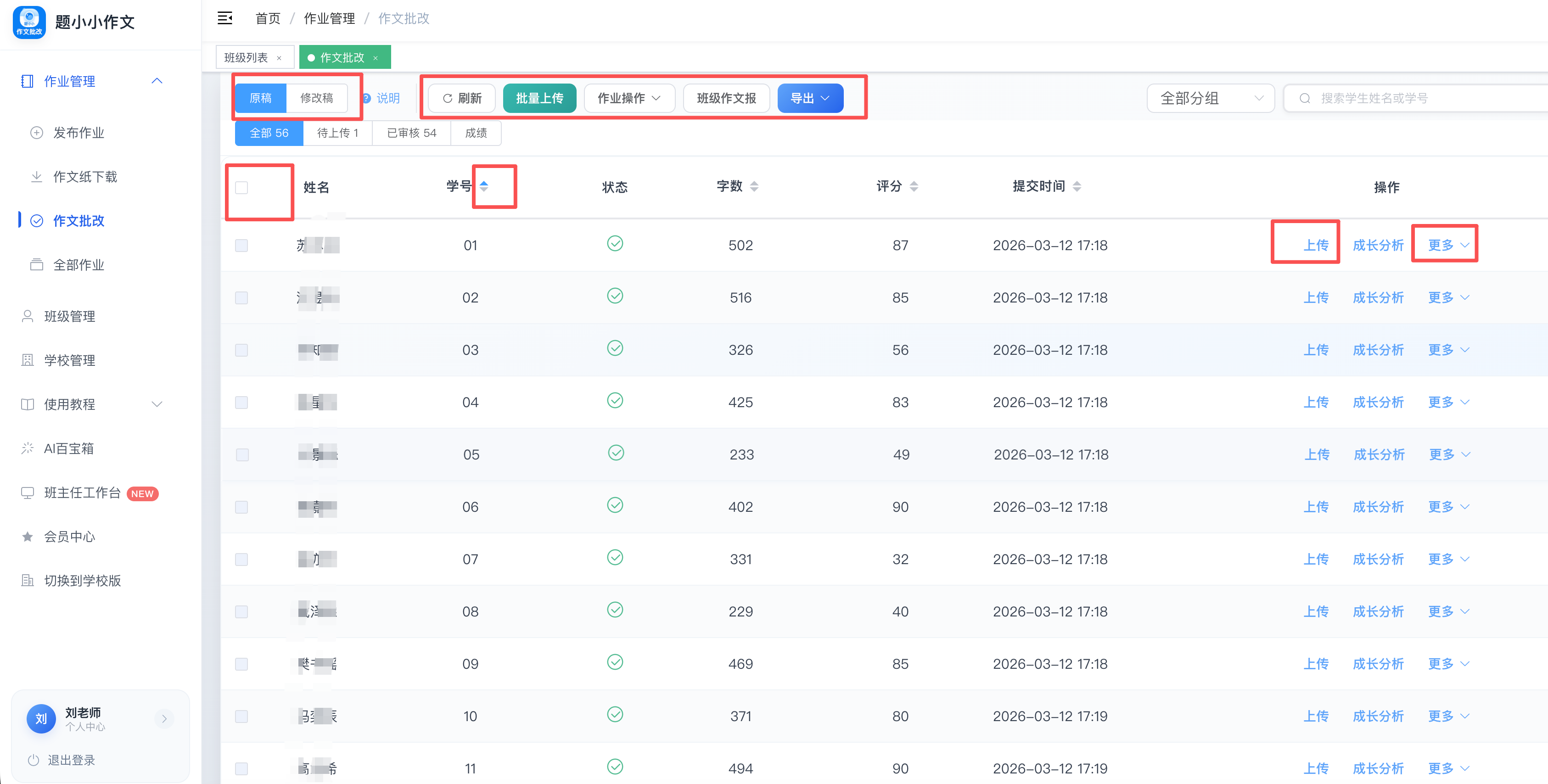Tick the checkbox for 学号 10 row
Screen dimensions: 1548x784
[x=241, y=716]
